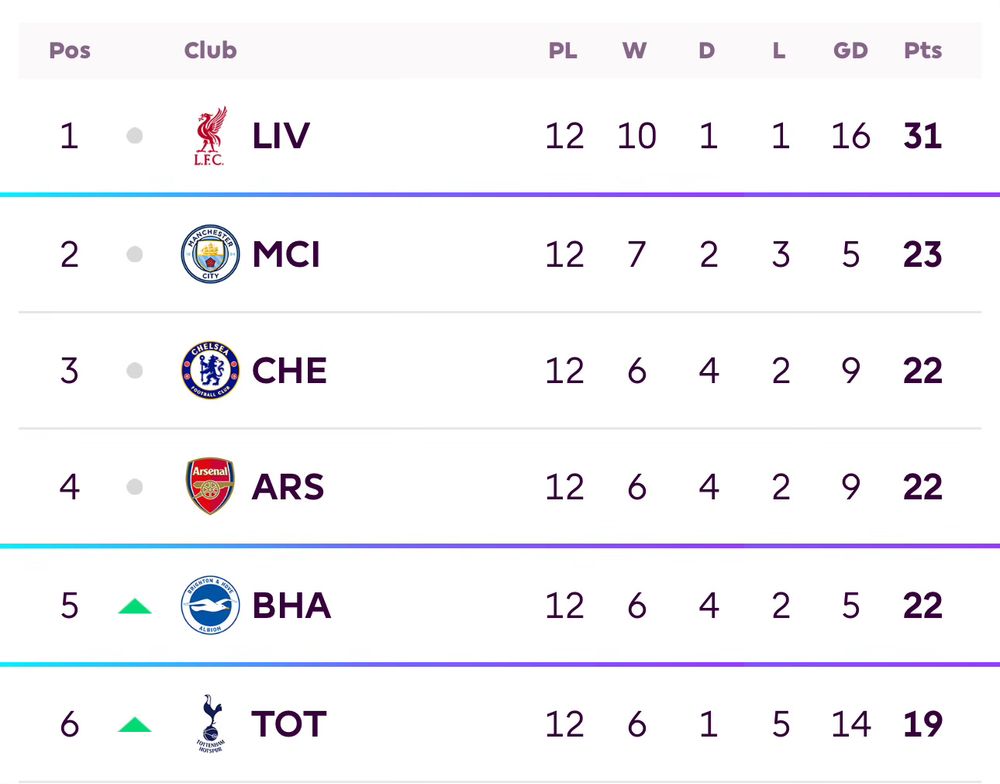Open the MCI team link
This screenshot has height=784, width=1000.
coord(286,254)
